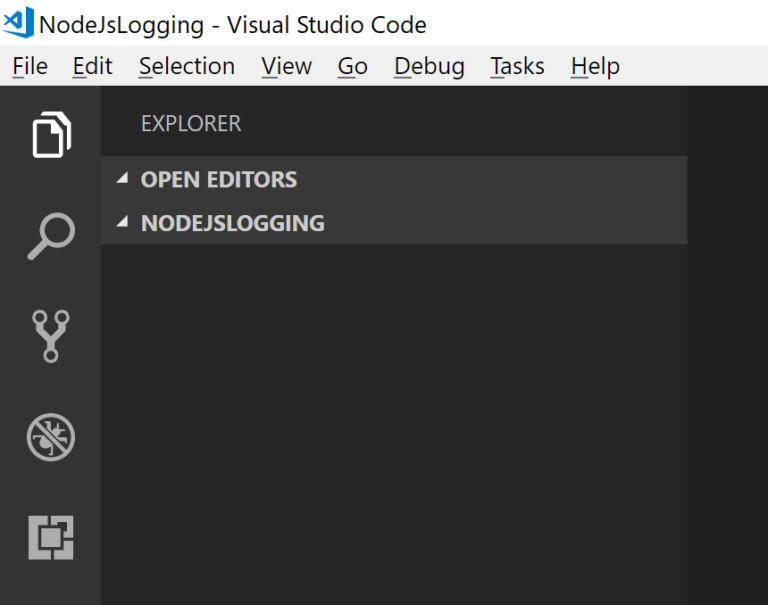Collapse the arrow beside OPEN EDITORS
Screen dimensions: 768x605
click(123, 179)
